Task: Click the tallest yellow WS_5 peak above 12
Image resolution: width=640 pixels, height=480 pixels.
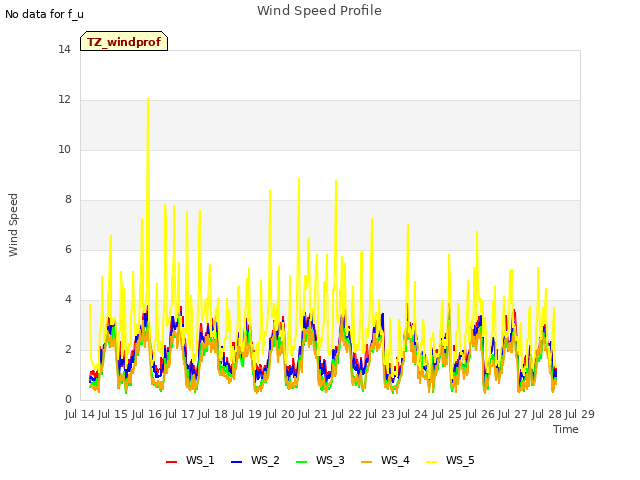Action: (148, 100)
